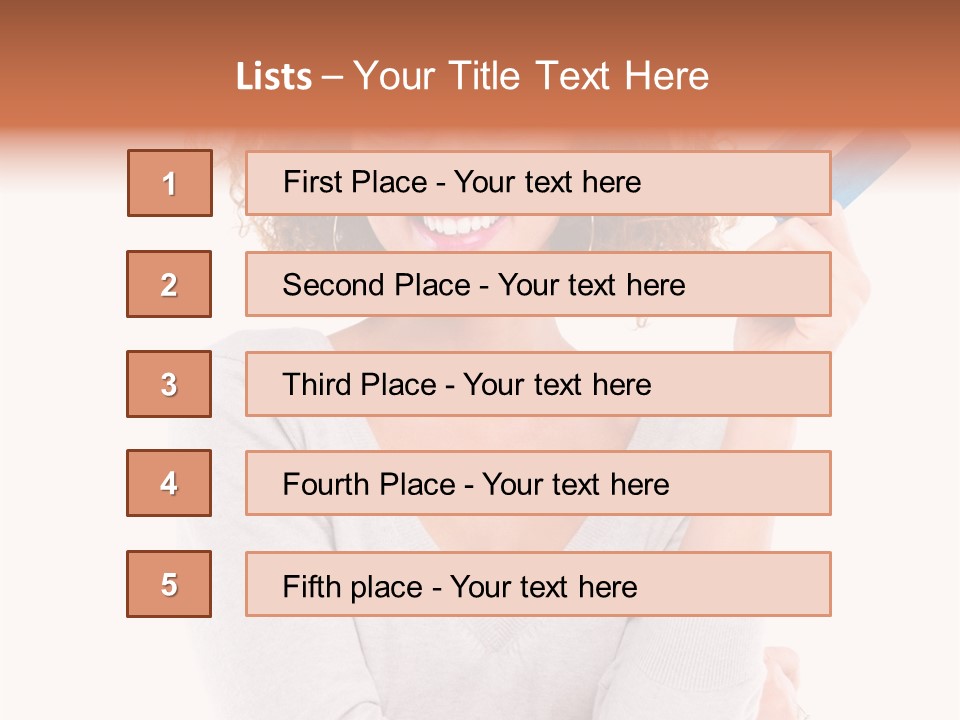Click the bold 'Lists' word in title
960x720 pixels.
click(x=274, y=77)
